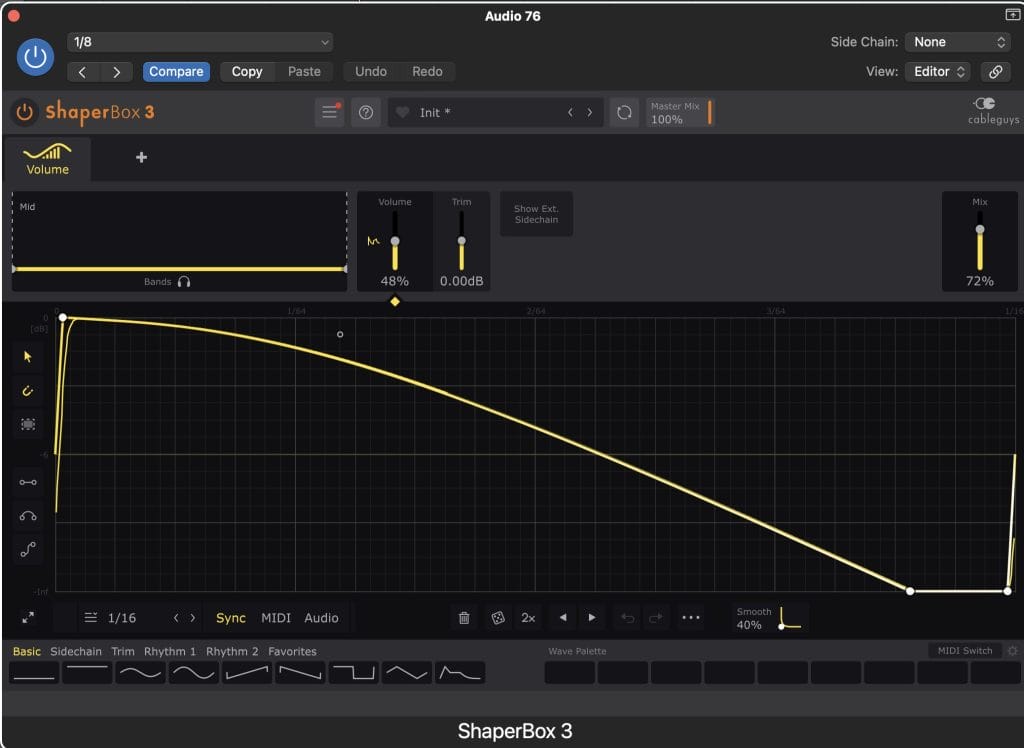Image resolution: width=1024 pixels, height=748 pixels.
Task: Open the ShaperBox hamburger menu
Action: point(329,112)
